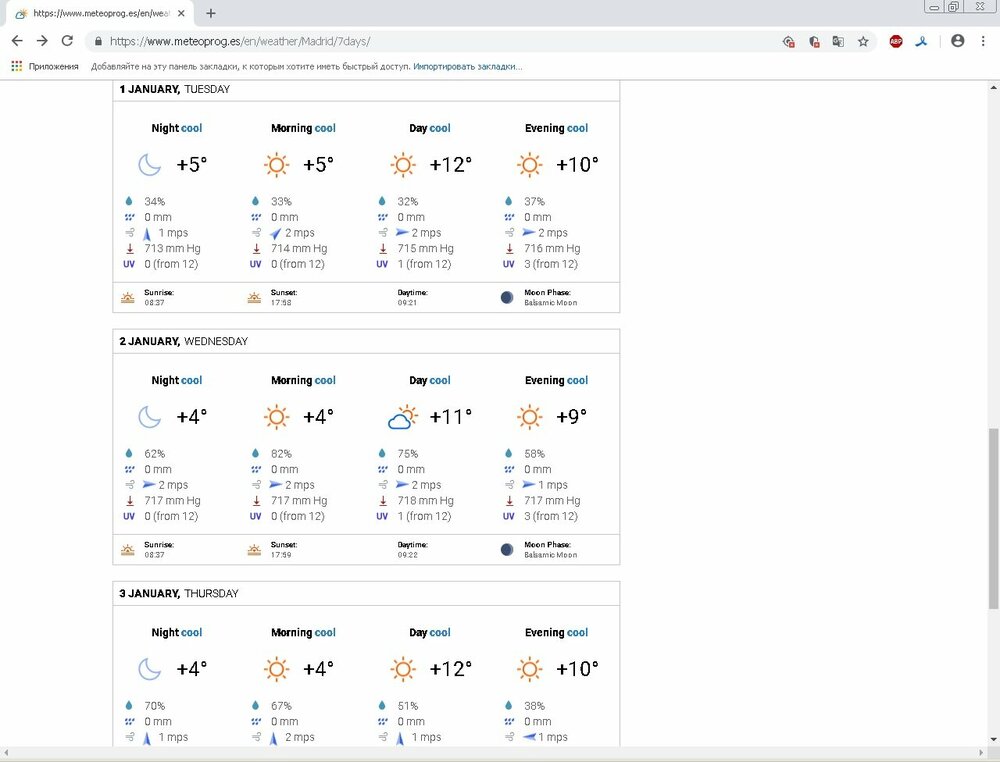1000x762 pixels.
Task: Click the Sunrise icon for 1 January
Action: [x=127, y=298]
